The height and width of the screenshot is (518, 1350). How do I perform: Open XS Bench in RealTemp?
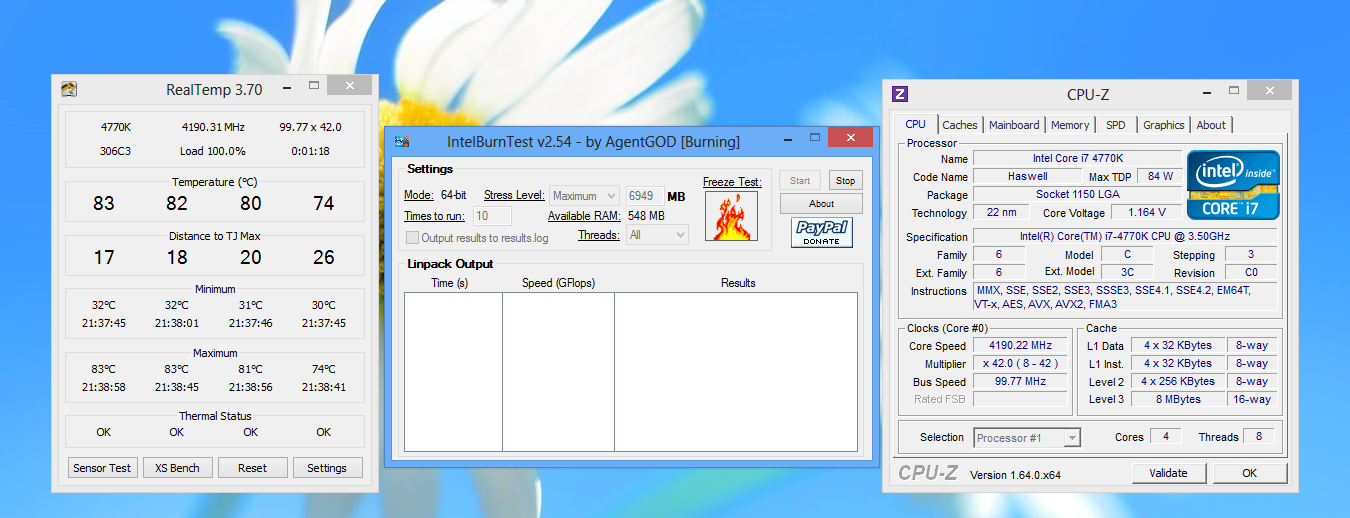177,468
